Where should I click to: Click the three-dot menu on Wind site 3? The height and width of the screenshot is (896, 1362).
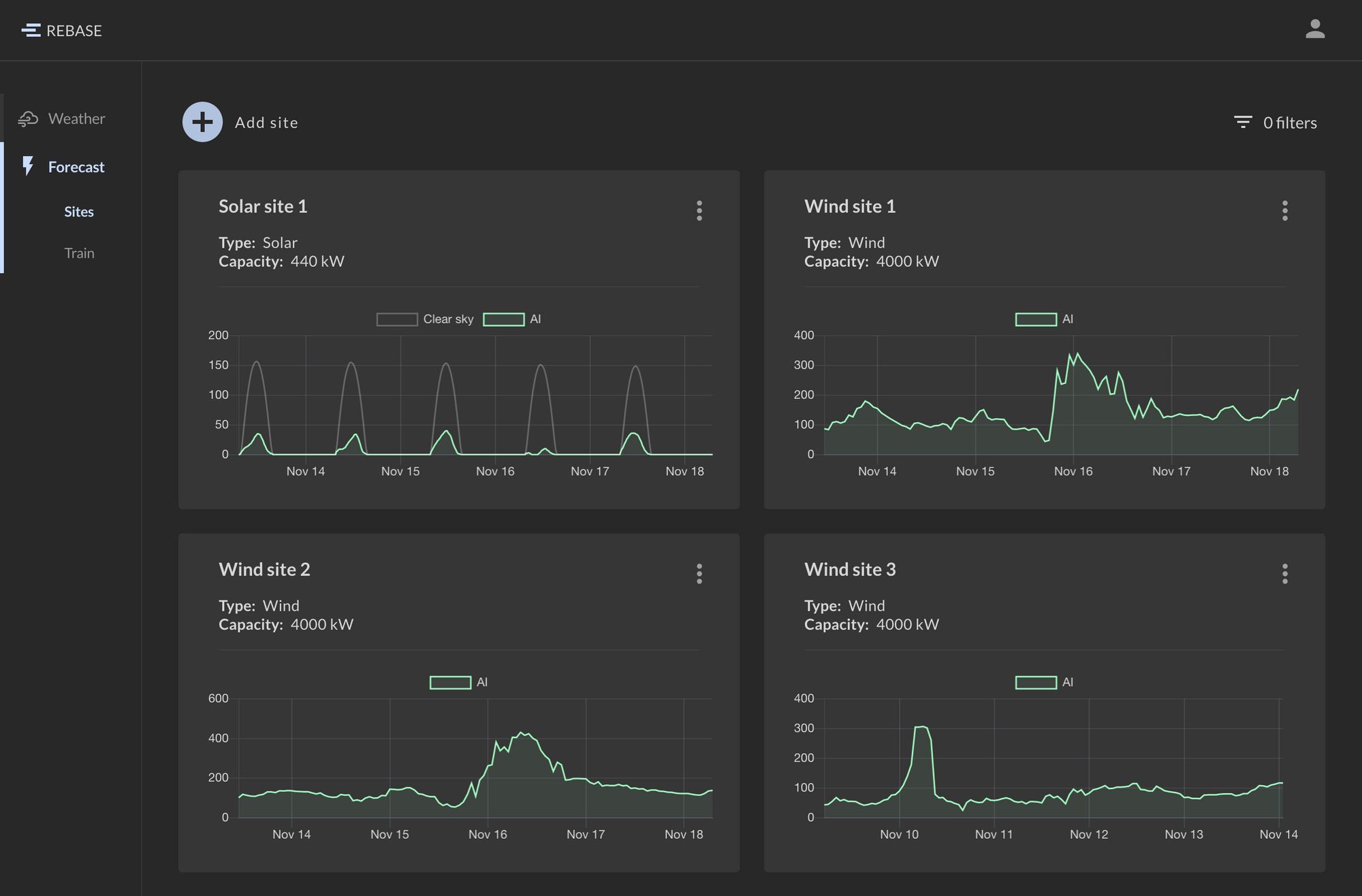(x=1285, y=573)
